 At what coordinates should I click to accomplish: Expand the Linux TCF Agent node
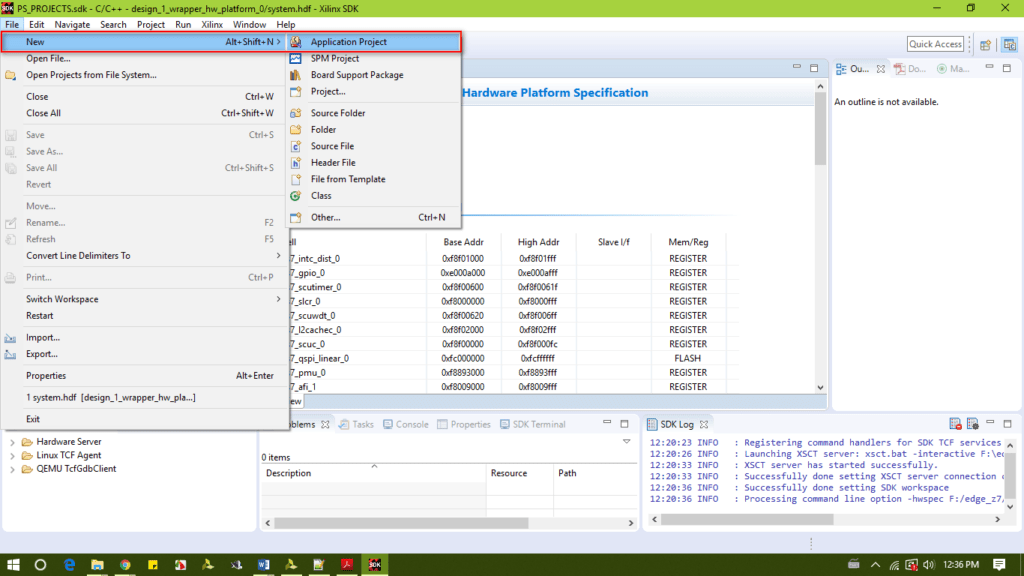tap(13, 455)
